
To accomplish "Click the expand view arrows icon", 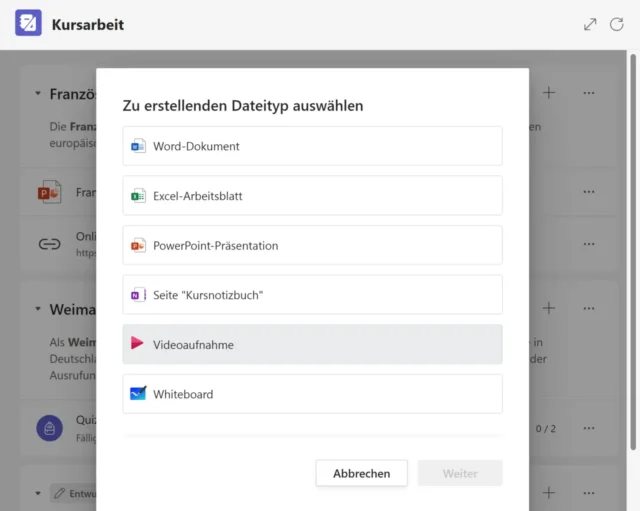I will pos(590,24).
